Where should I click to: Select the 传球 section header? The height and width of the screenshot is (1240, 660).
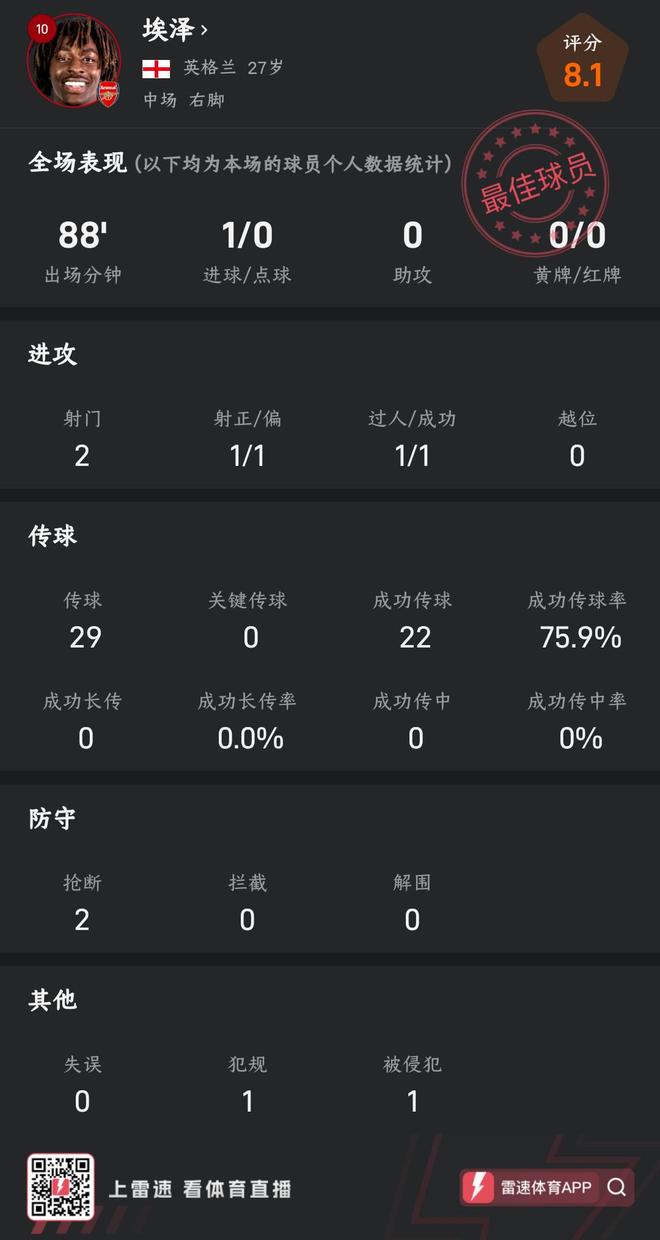[53, 536]
